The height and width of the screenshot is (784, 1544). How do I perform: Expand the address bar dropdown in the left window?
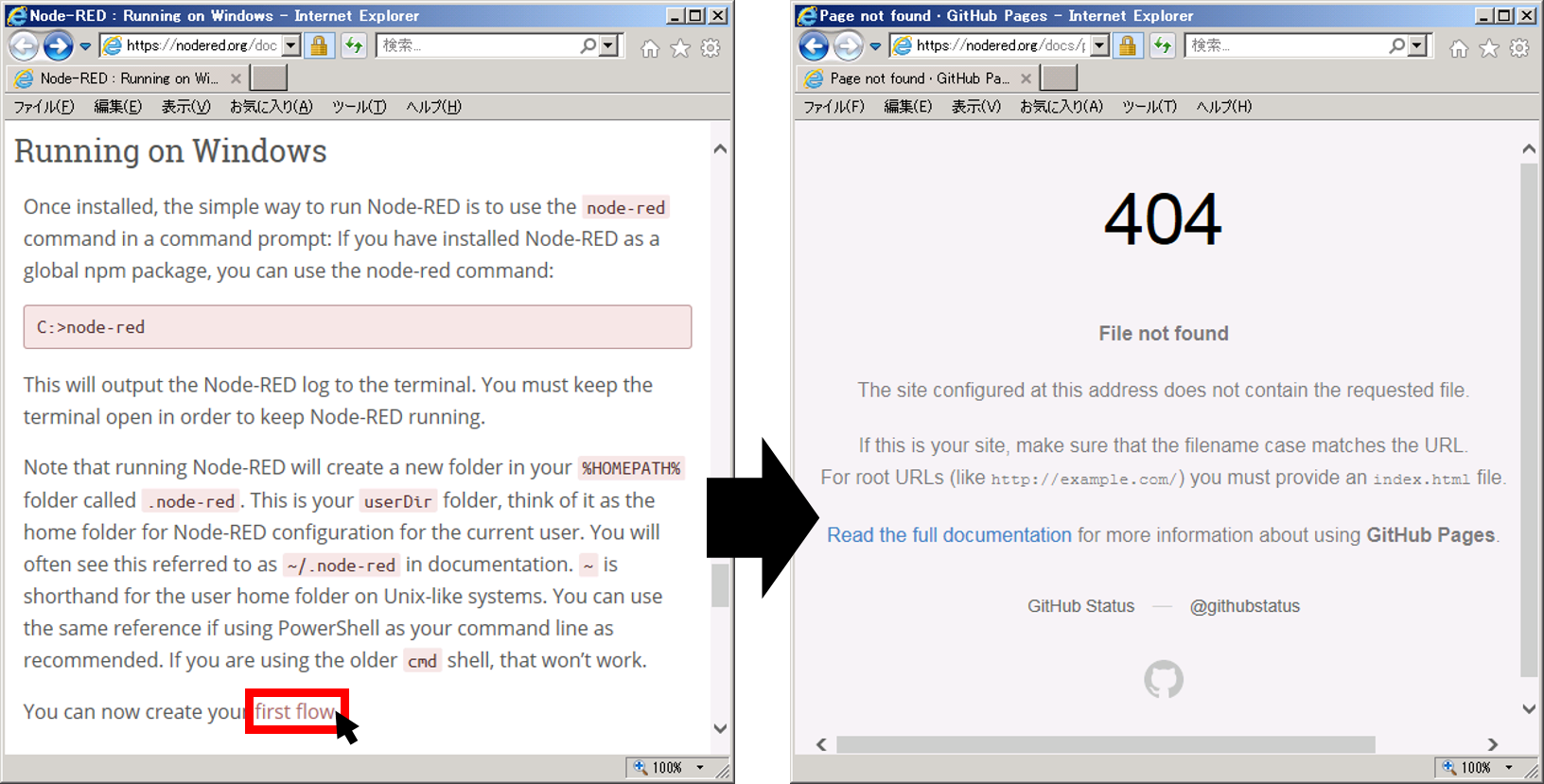pyautogui.click(x=291, y=45)
